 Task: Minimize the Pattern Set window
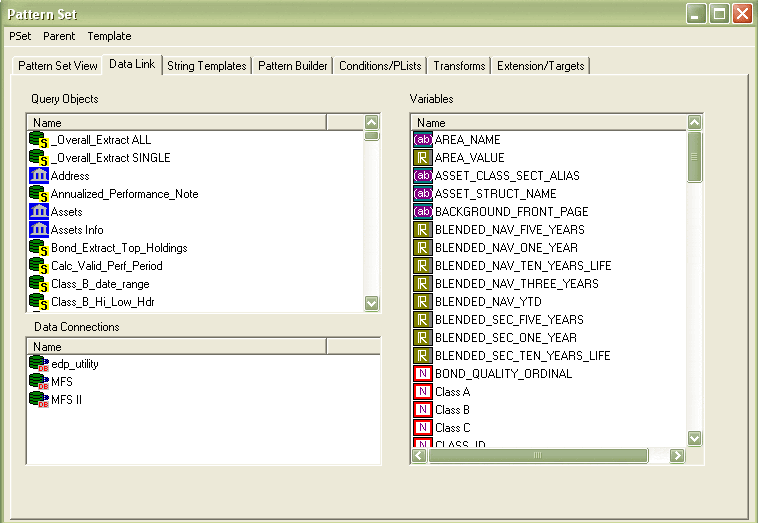point(696,14)
